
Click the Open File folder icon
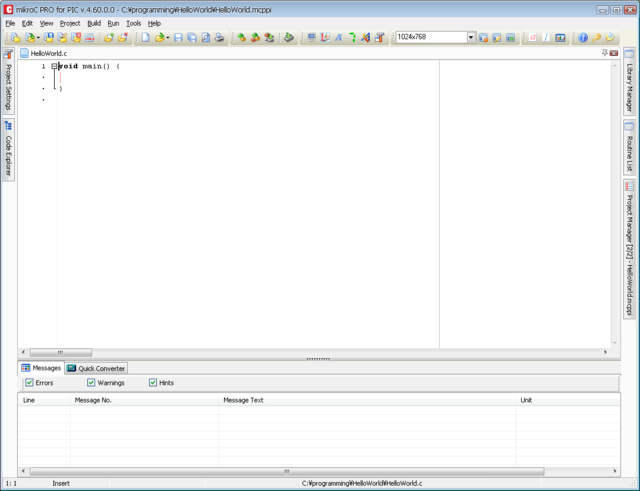[160, 38]
